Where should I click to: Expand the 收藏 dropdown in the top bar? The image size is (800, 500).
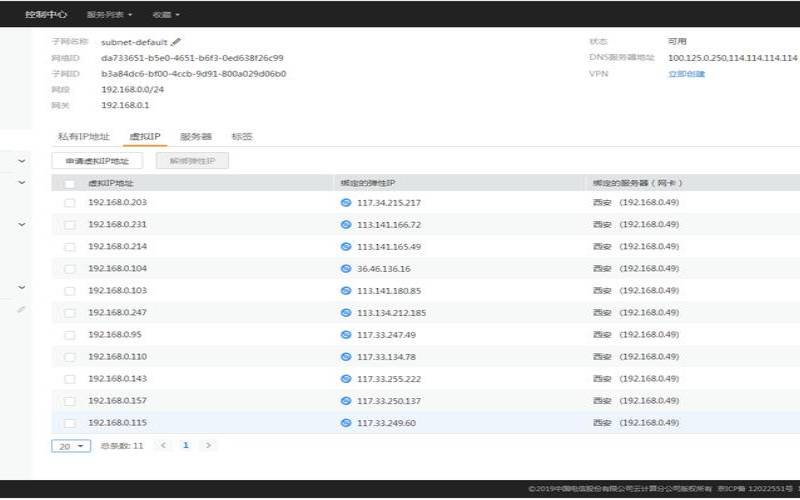pos(166,15)
